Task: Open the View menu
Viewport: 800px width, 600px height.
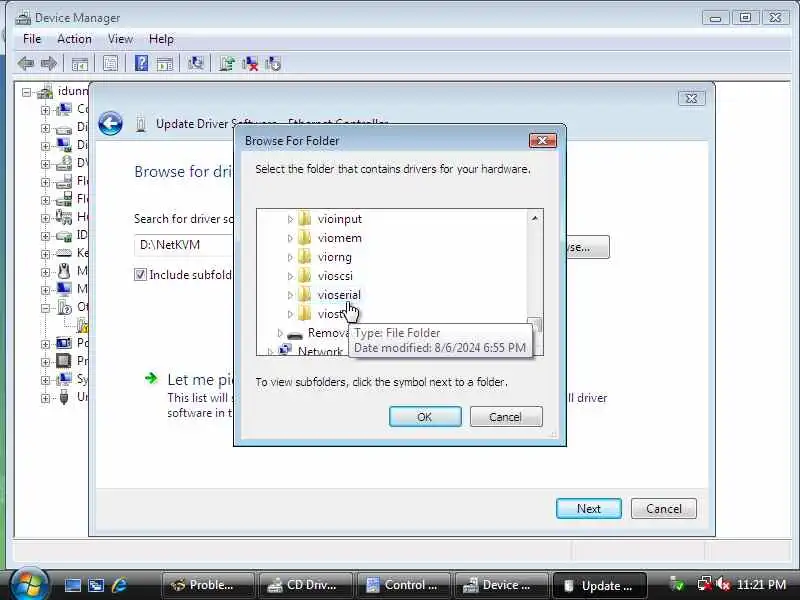Action: 120,39
